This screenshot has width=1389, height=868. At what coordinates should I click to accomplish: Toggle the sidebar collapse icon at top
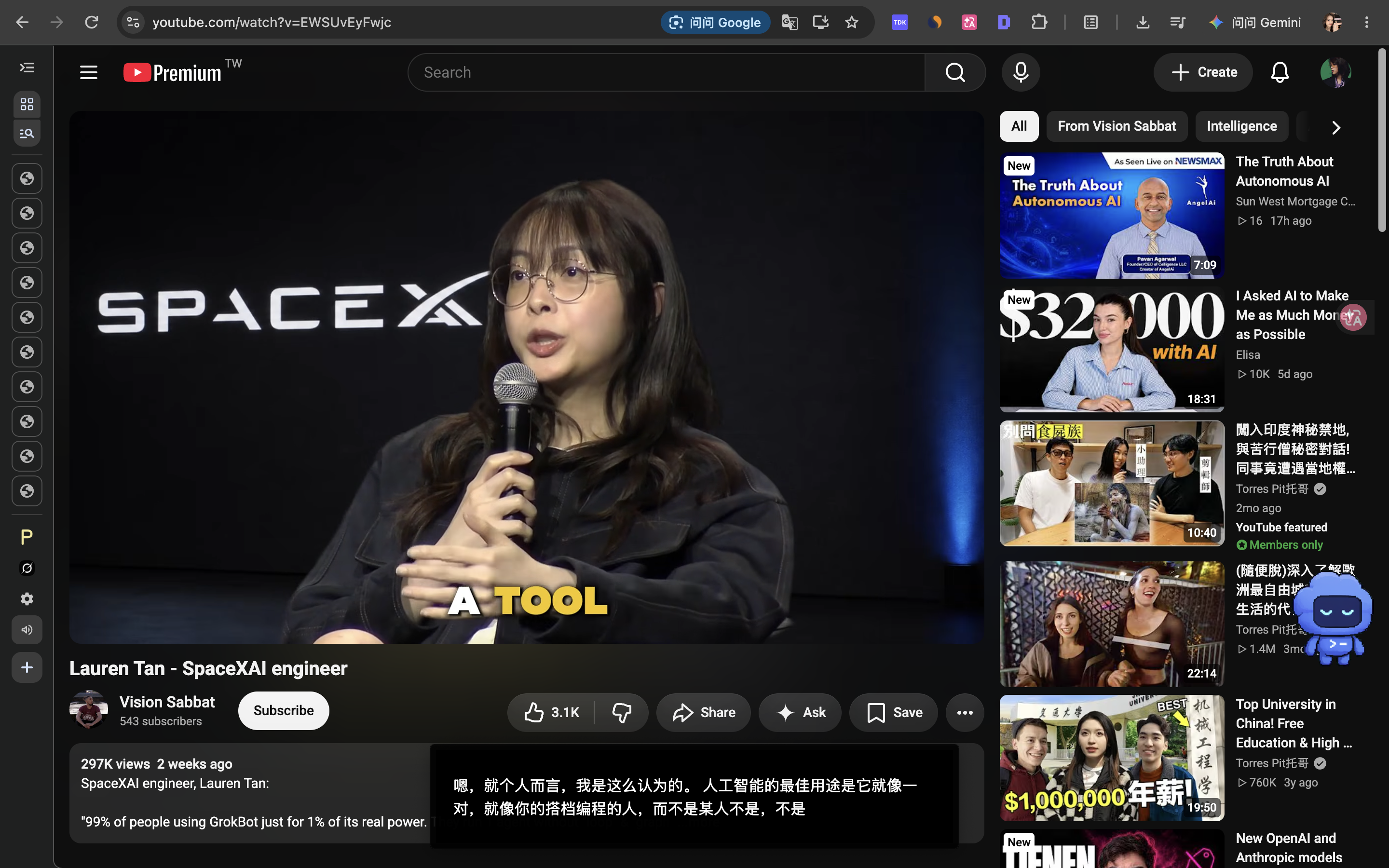point(27,68)
